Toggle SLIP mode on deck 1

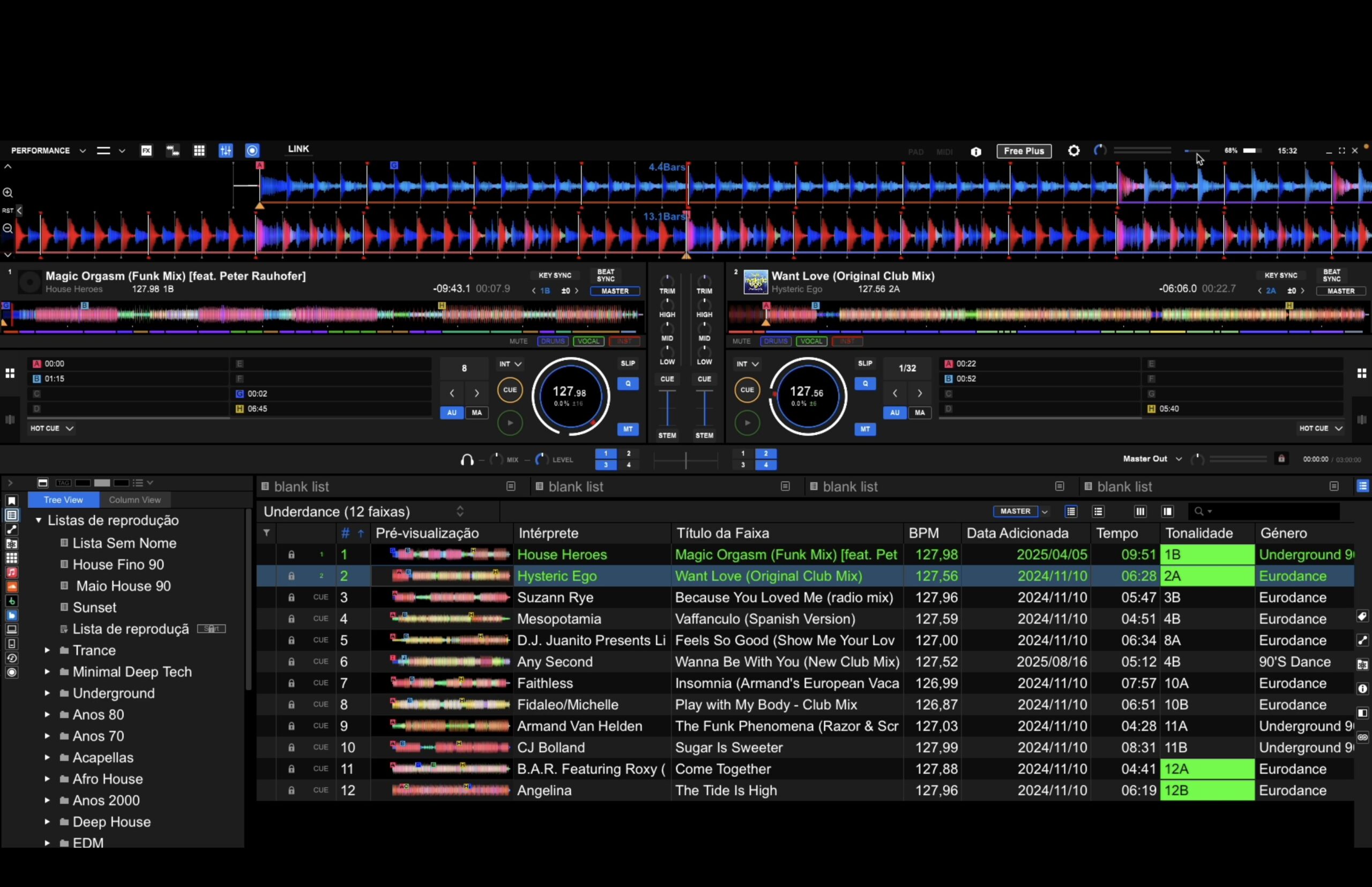[x=627, y=363]
